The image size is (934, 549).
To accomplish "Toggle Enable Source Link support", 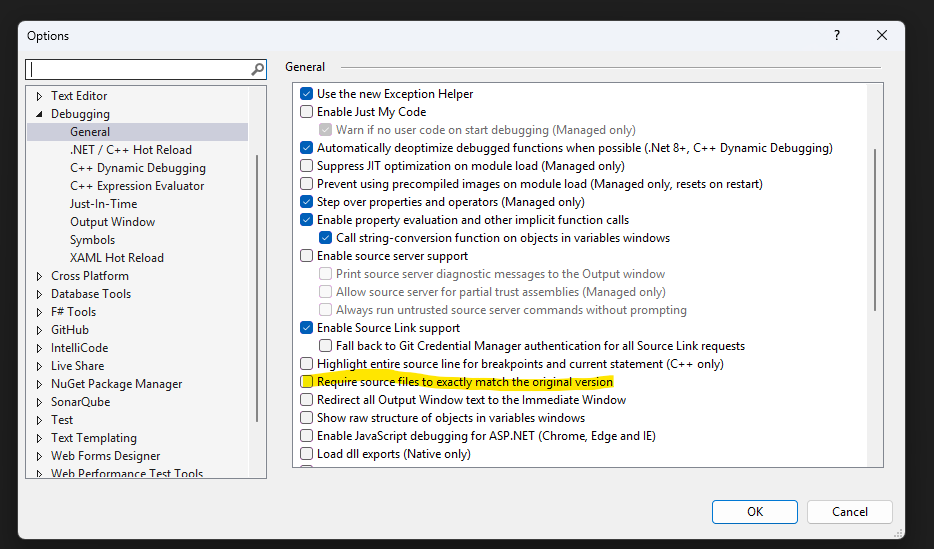I will (307, 328).
